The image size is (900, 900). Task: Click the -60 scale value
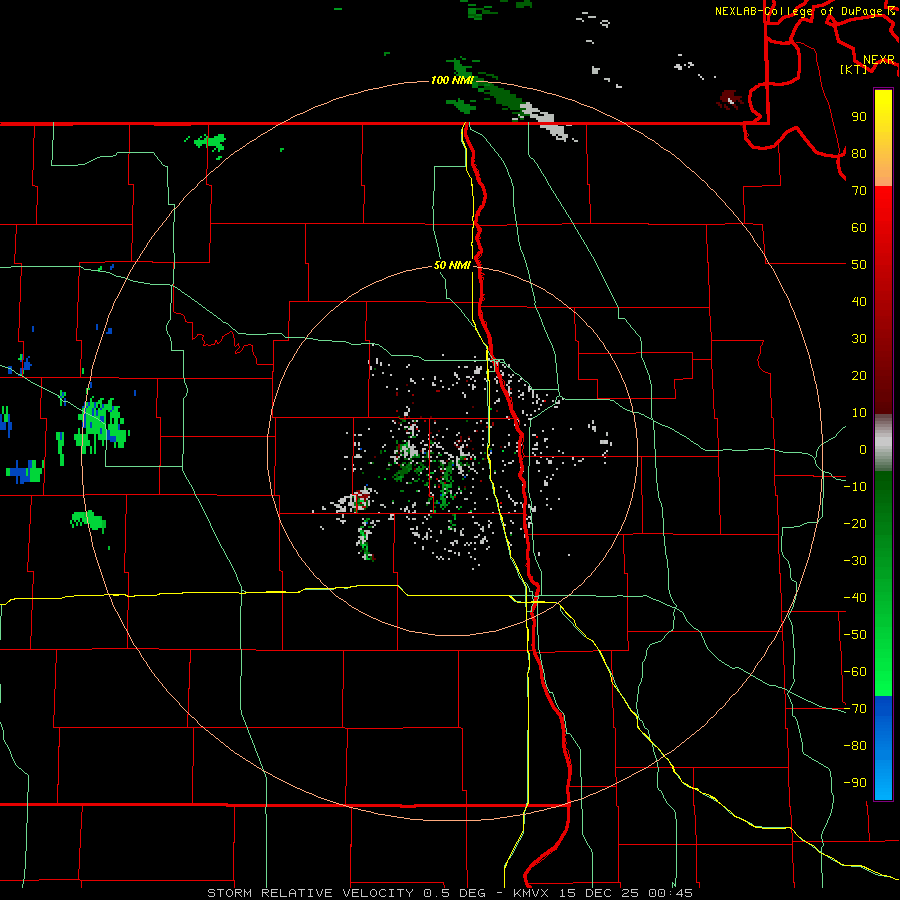tap(855, 672)
